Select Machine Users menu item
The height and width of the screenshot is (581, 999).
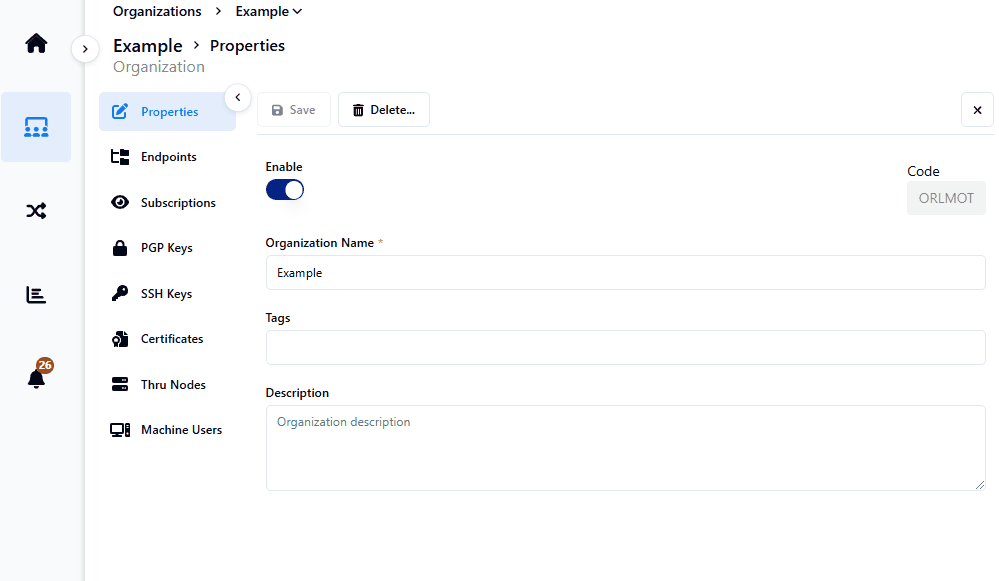pos(180,430)
